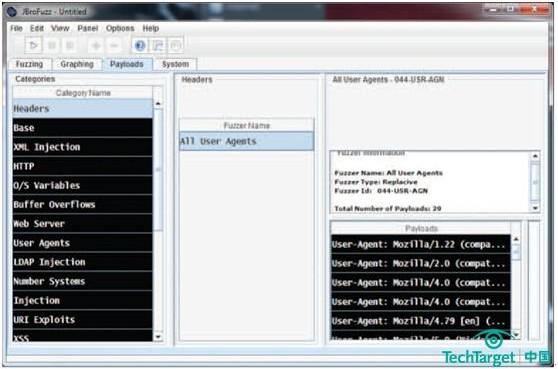
Task: Click the Fuzzer Type: Replacive line
Action: coord(376,182)
